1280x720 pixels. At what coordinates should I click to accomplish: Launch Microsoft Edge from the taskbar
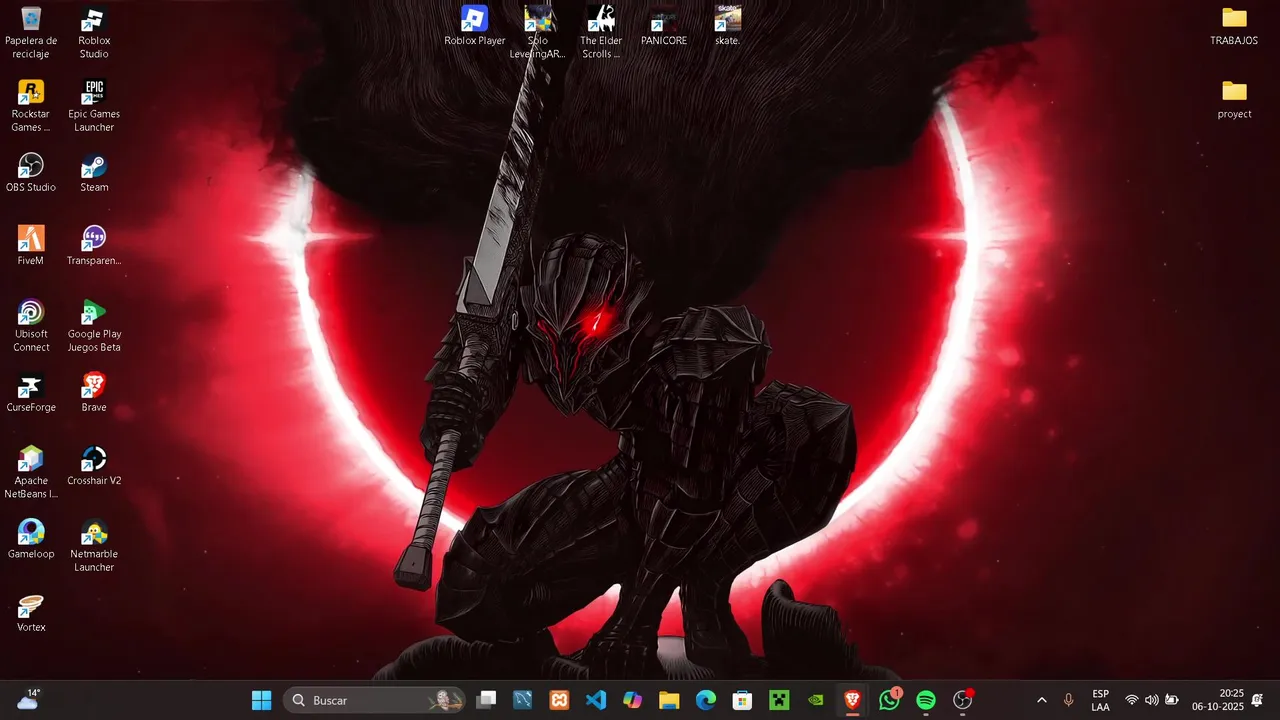pos(706,700)
